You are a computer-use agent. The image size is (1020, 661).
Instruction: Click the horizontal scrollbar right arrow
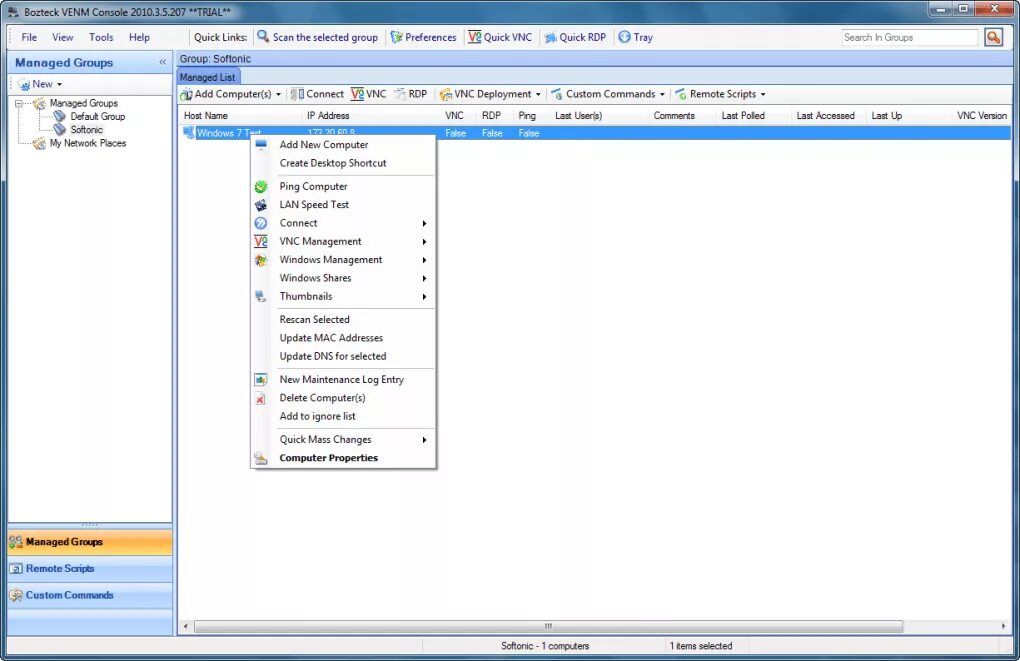coord(1004,626)
